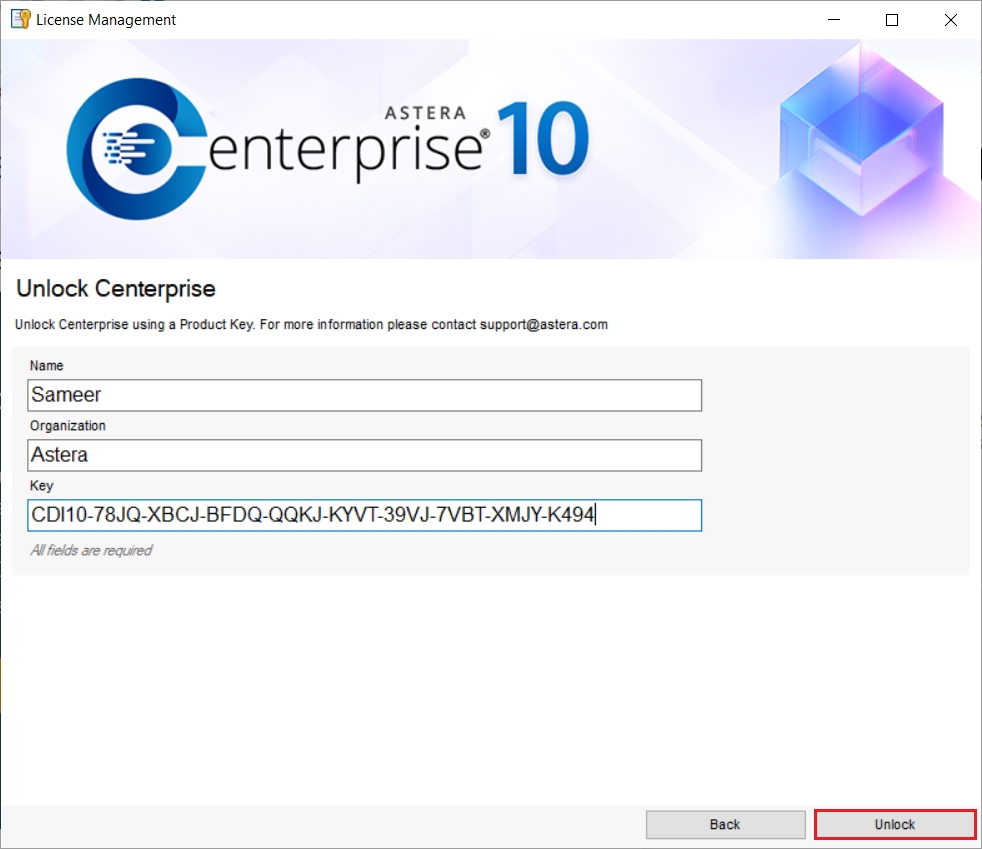Click into the Organization field with Astera

click(x=364, y=455)
